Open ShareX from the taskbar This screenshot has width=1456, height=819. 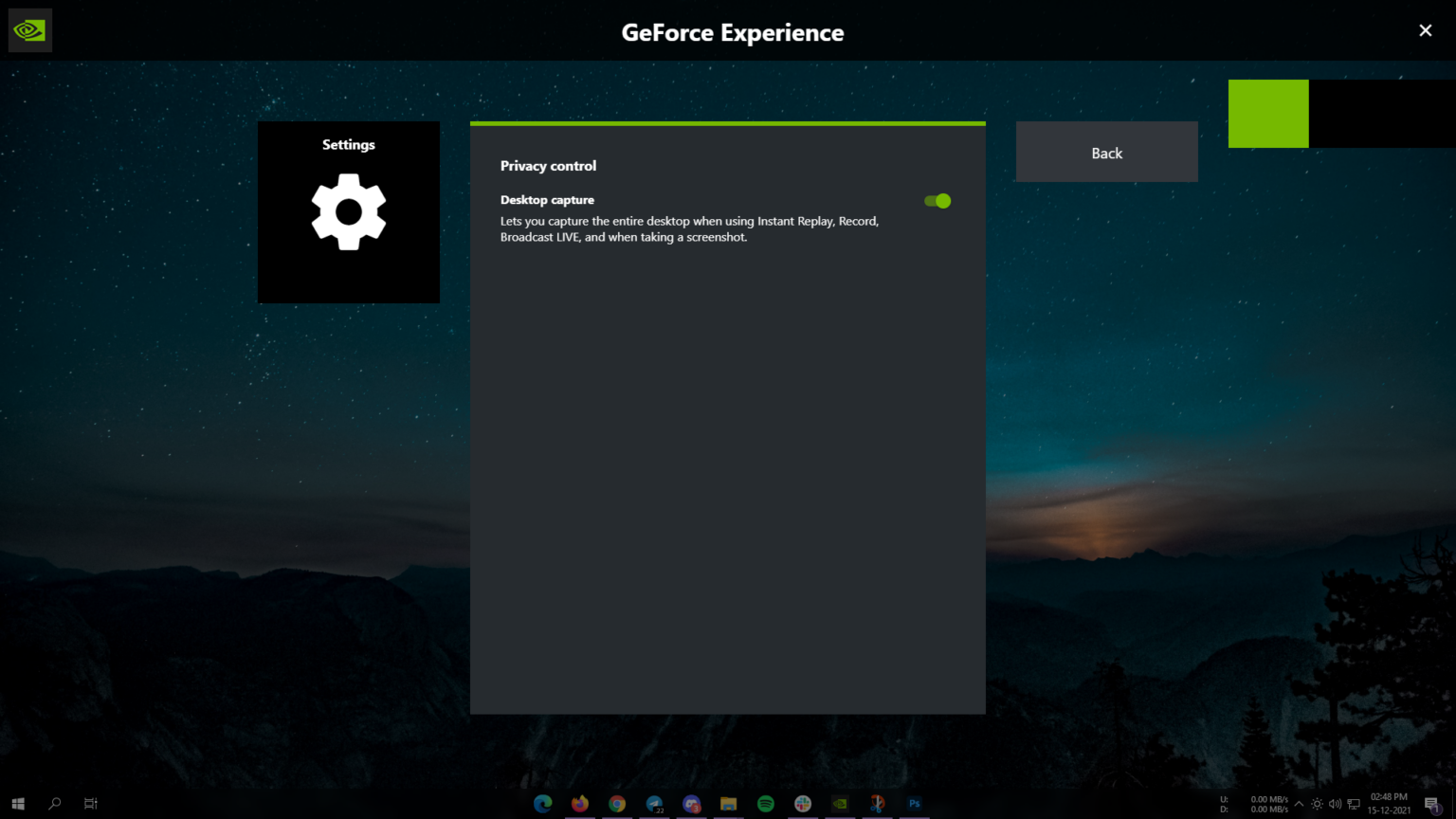876,804
